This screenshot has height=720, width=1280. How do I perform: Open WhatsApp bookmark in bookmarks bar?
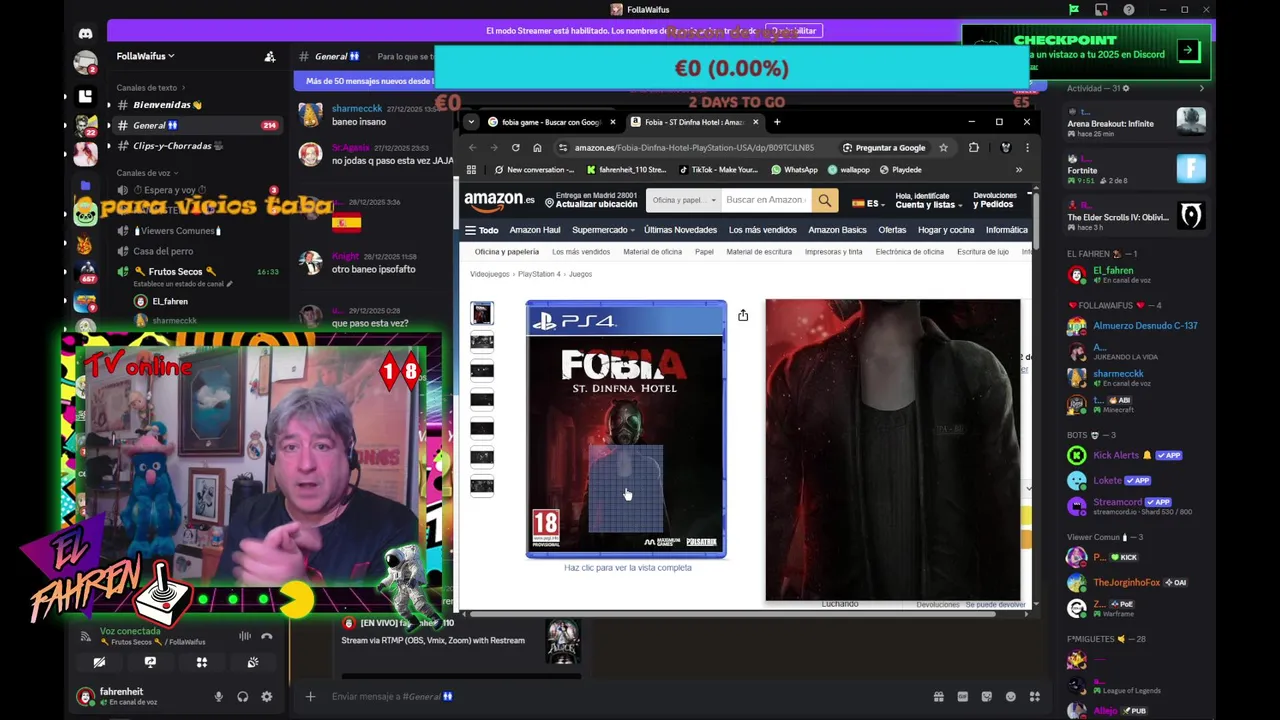794,170
